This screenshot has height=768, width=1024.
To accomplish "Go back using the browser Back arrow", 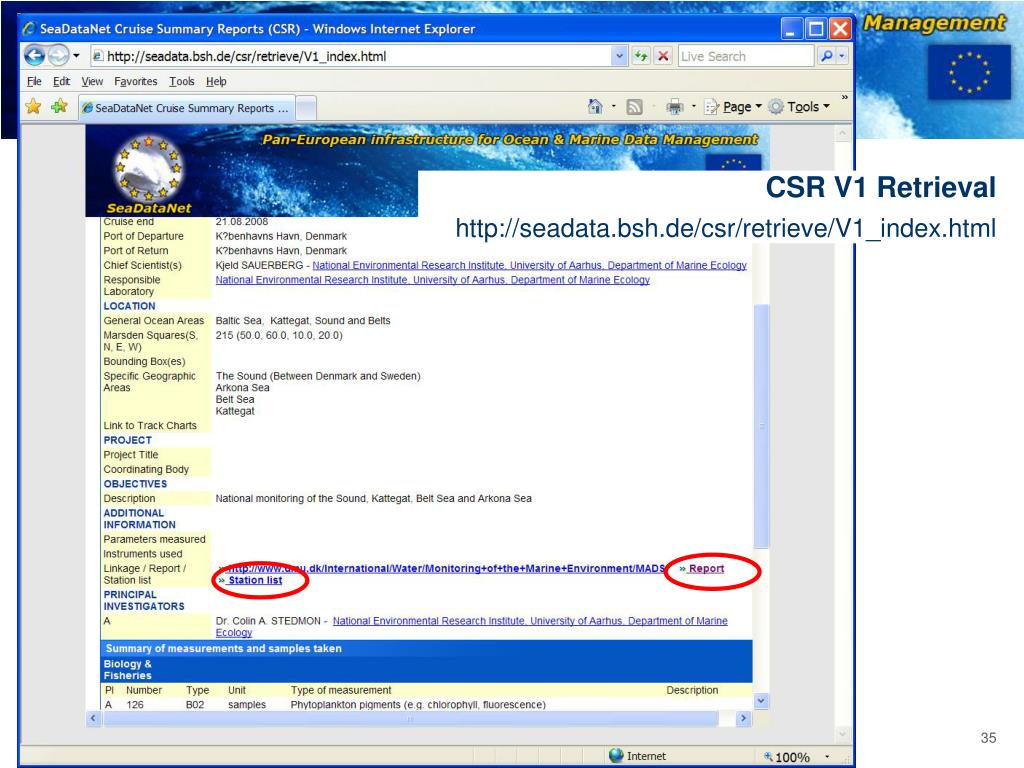I will click(x=35, y=56).
